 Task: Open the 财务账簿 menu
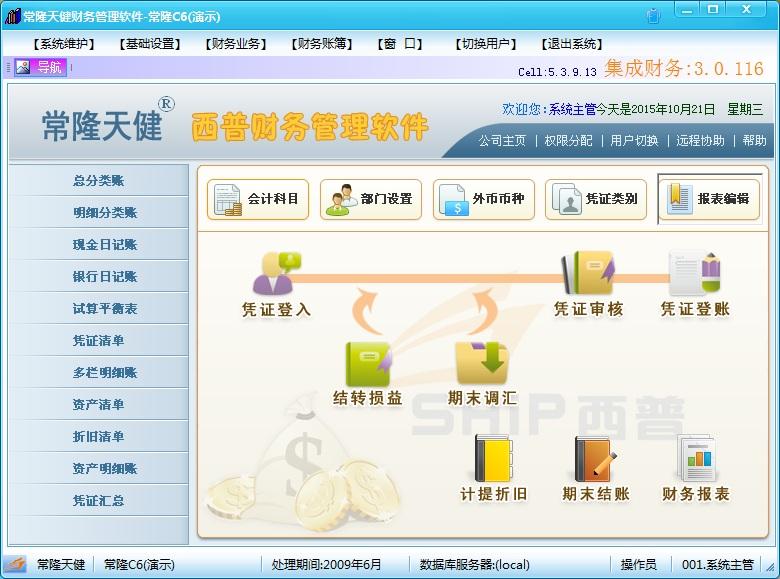pyautogui.click(x=322, y=44)
